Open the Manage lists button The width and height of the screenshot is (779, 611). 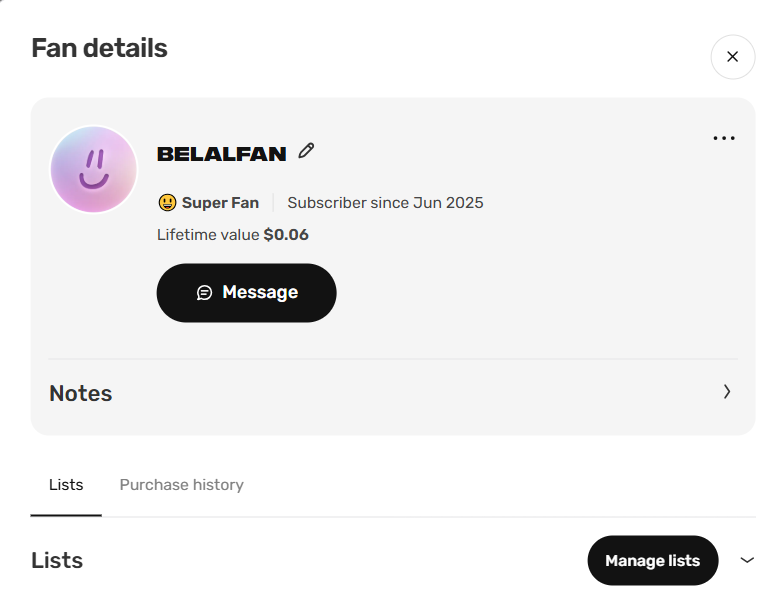[x=652, y=560]
